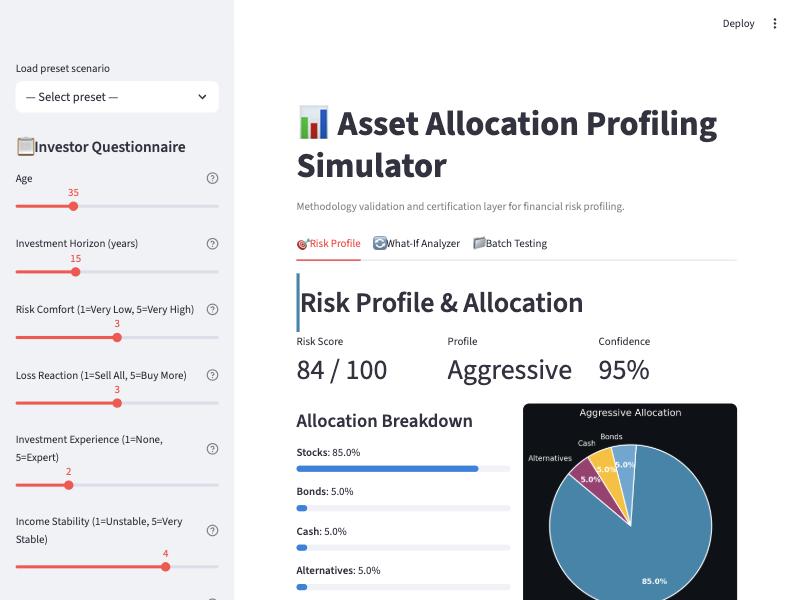Click the '95%' confidence value

(623, 370)
